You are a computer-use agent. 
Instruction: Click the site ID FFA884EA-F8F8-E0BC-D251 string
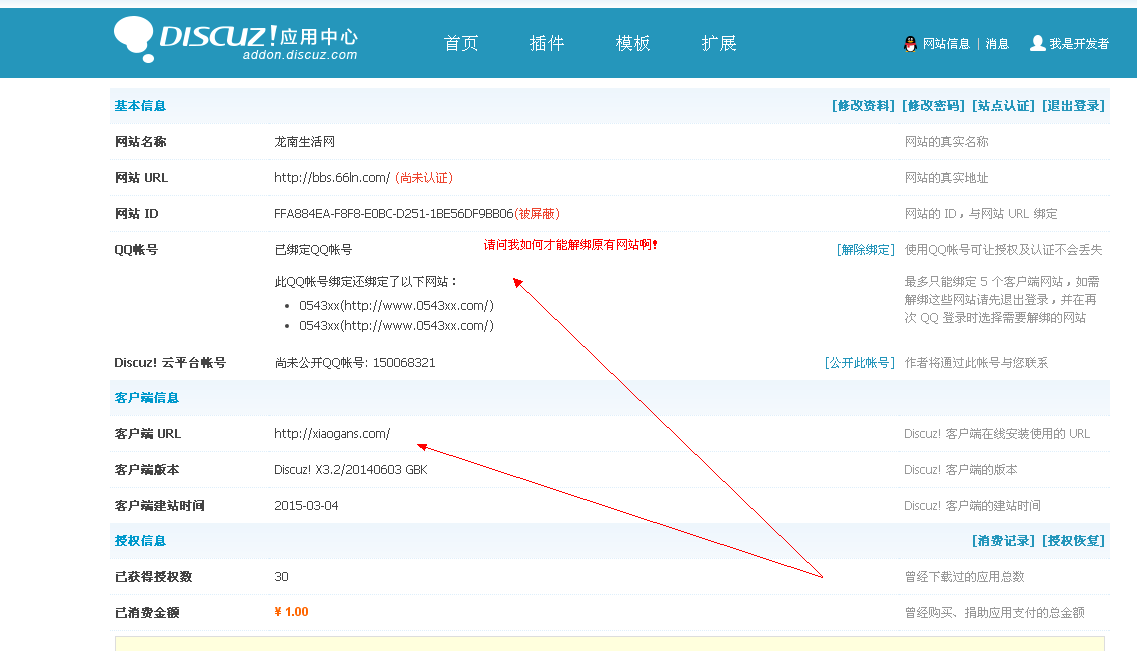394,214
